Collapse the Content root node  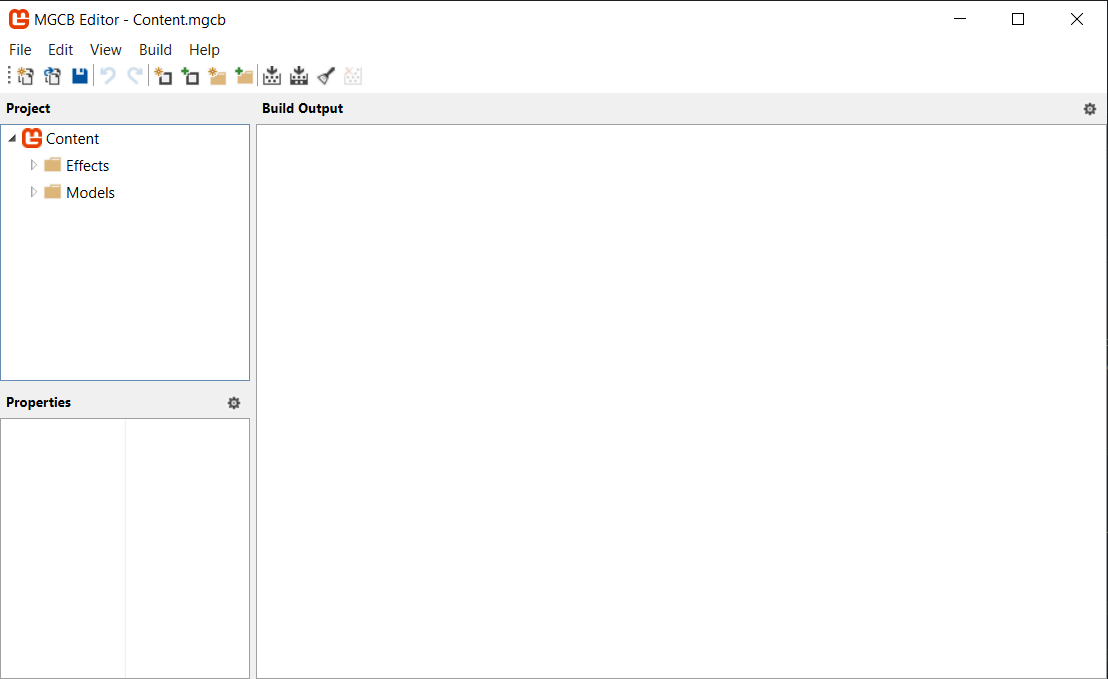pos(12,138)
